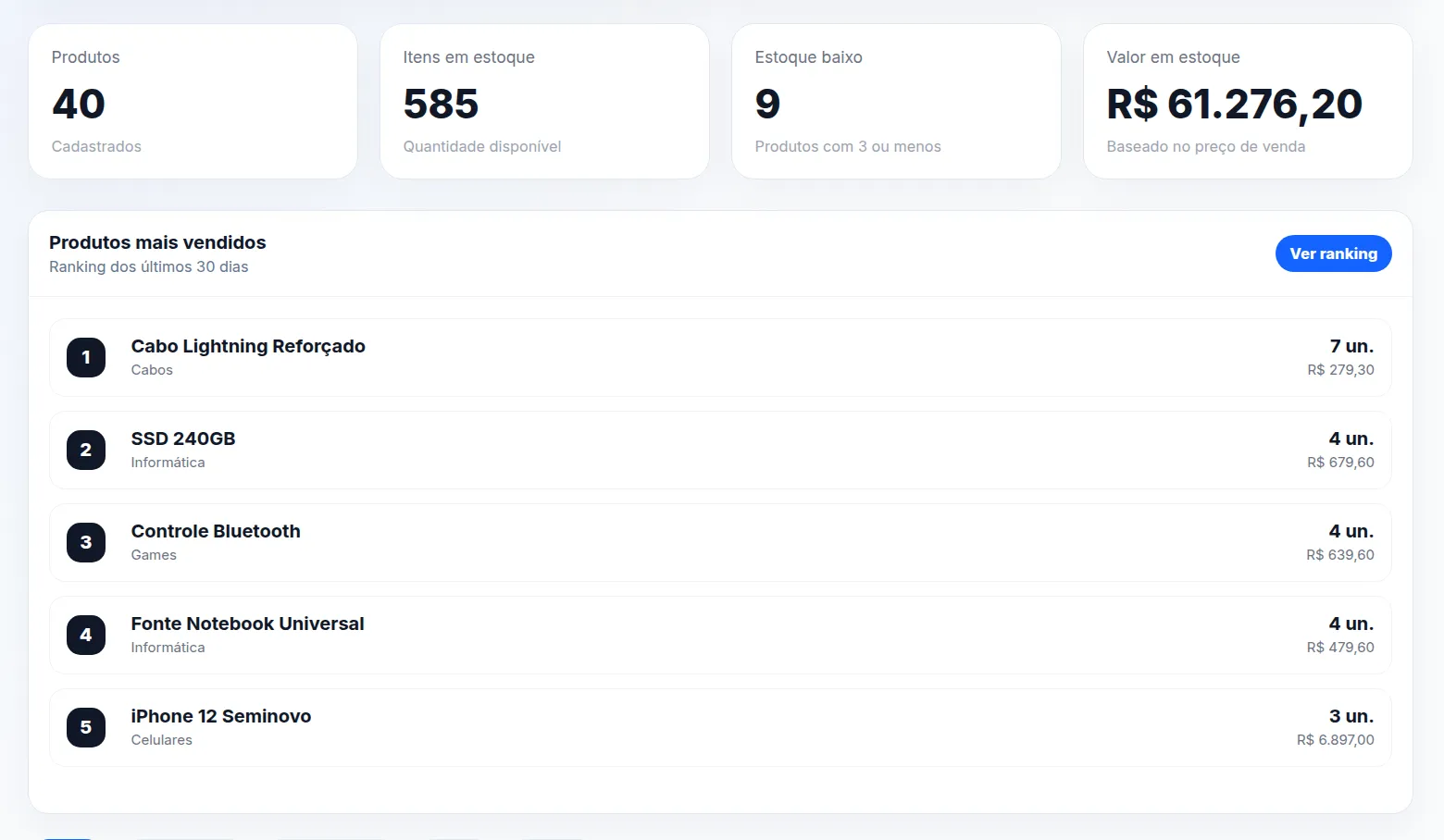Select rank 1 badge for Cabo Lightning
Image resolution: width=1444 pixels, height=840 pixels.
click(x=86, y=357)
